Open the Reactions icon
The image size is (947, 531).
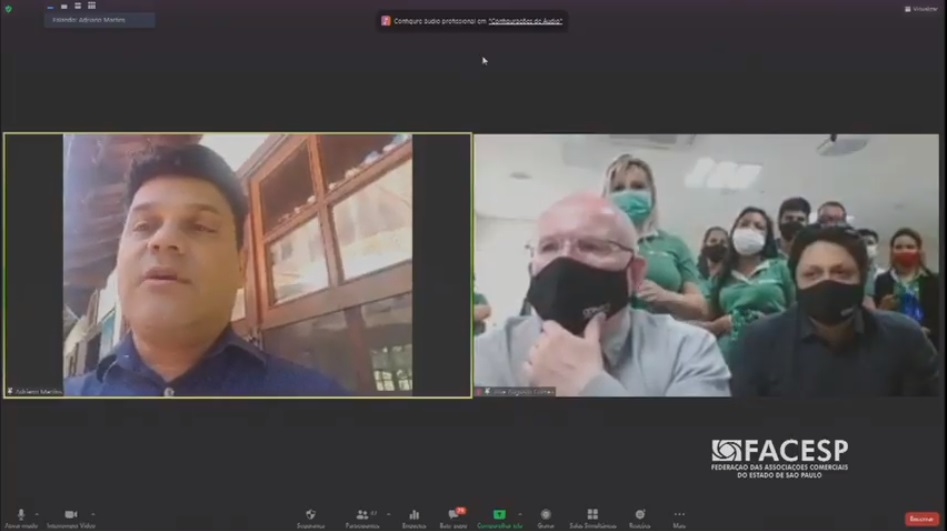coord(639,515)
